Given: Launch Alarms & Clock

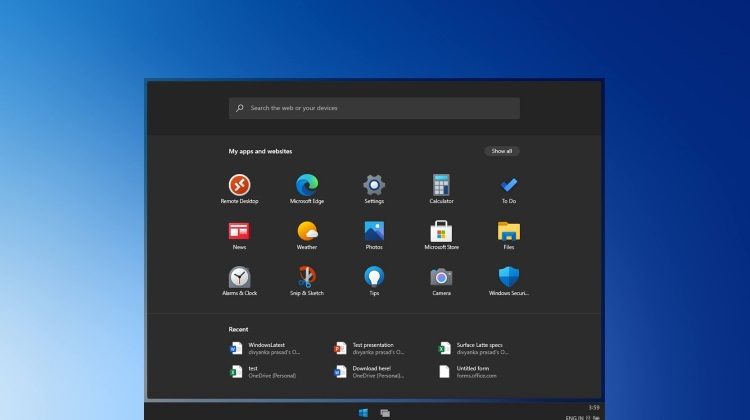Looking at the screenshot, I should tap(239, 277).
